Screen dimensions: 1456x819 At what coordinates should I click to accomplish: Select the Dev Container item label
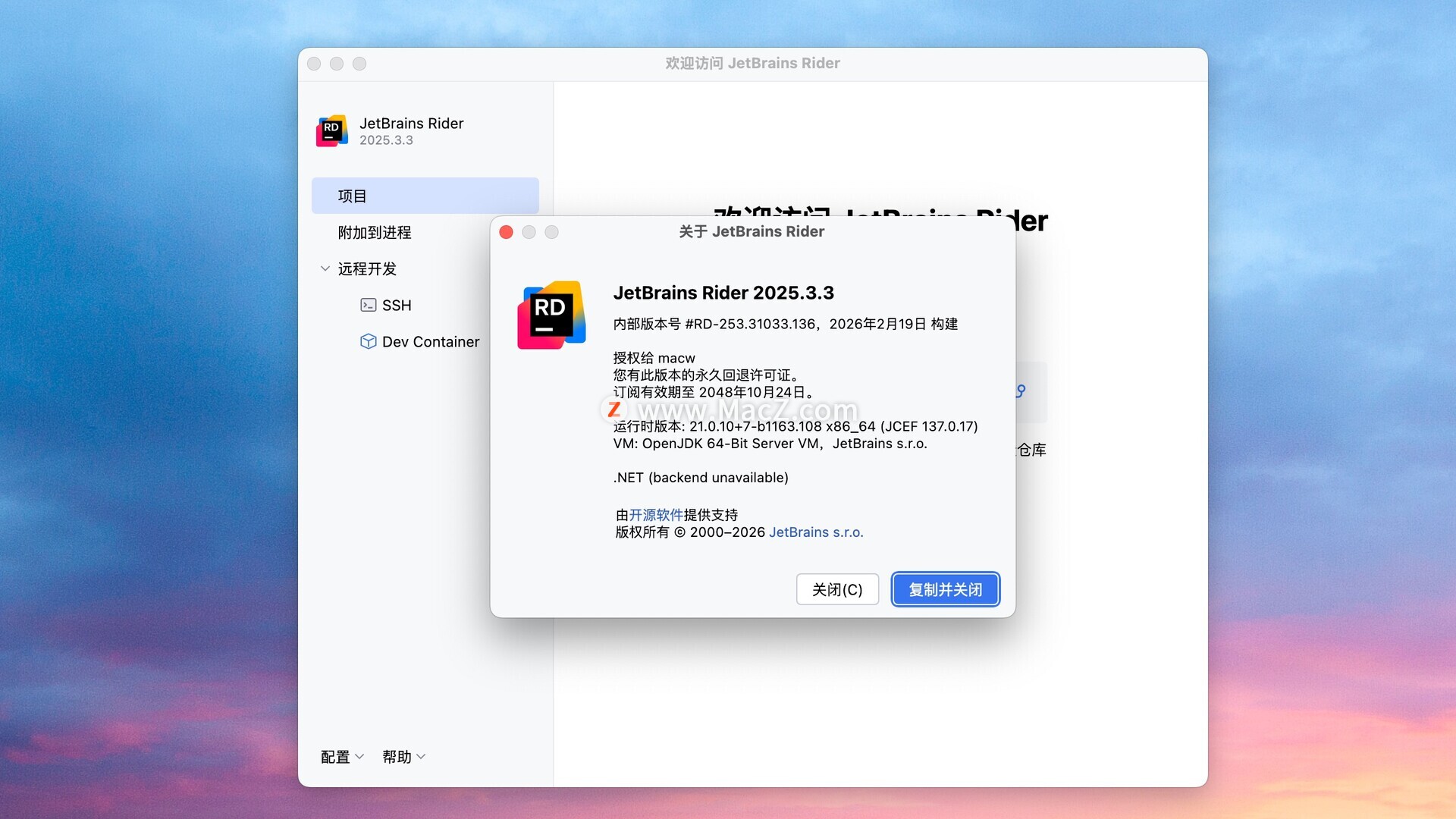431,341
